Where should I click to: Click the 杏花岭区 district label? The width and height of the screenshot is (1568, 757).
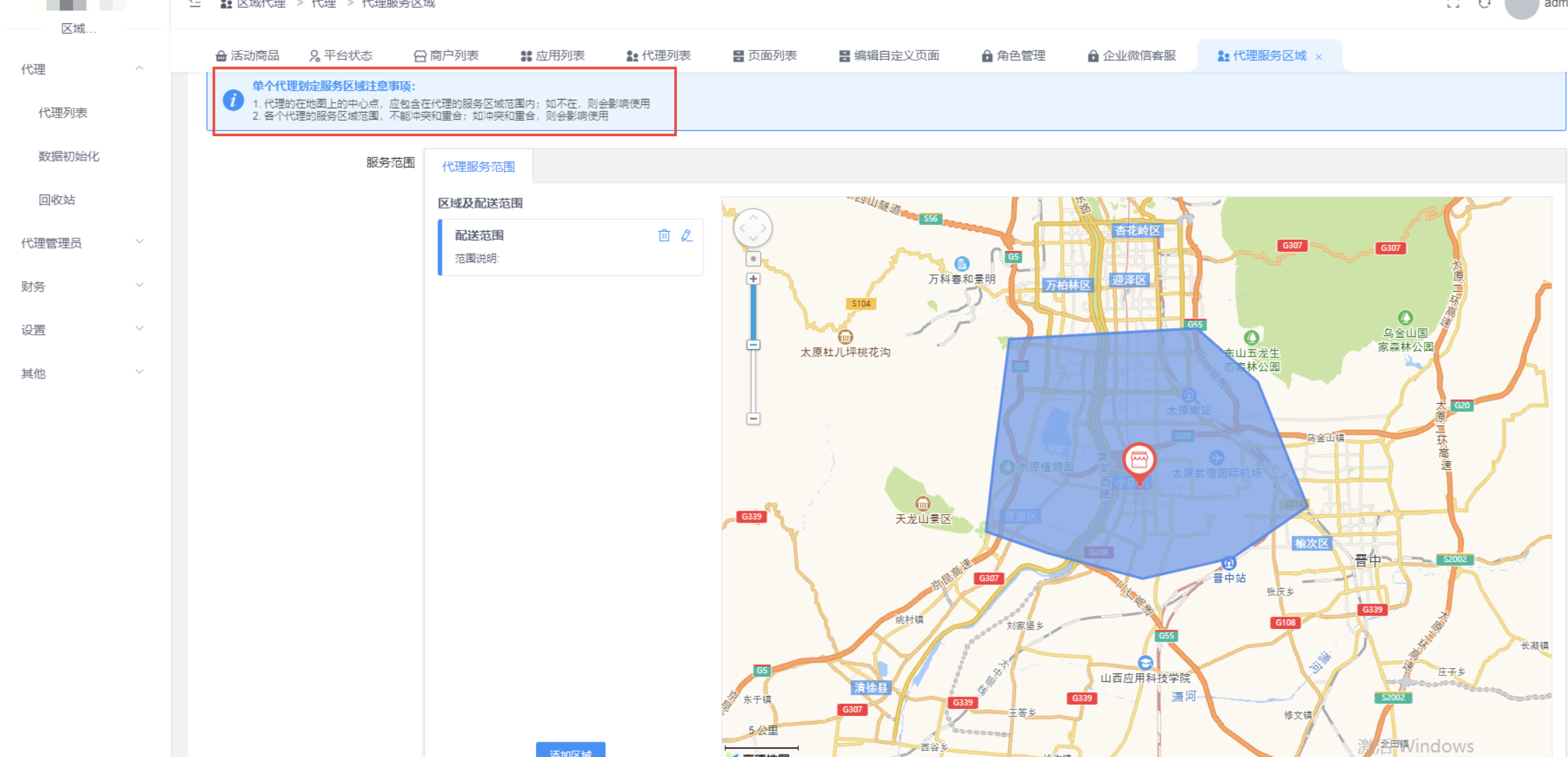(x=1137, y=230)
